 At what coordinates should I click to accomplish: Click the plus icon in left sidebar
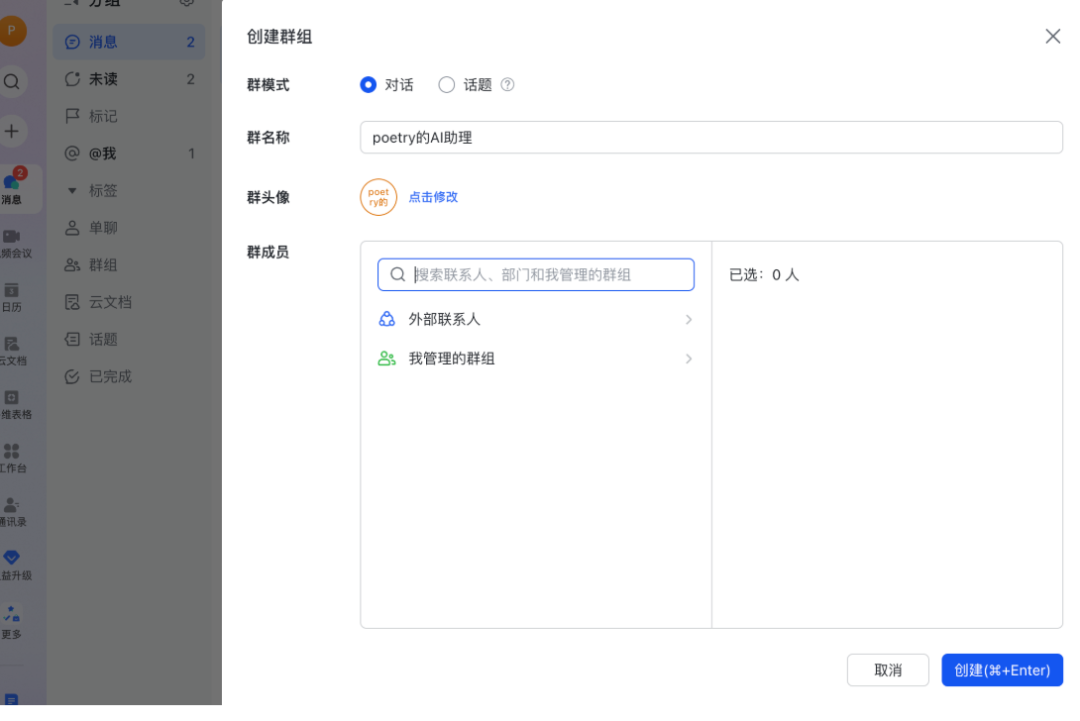[12, 131]
